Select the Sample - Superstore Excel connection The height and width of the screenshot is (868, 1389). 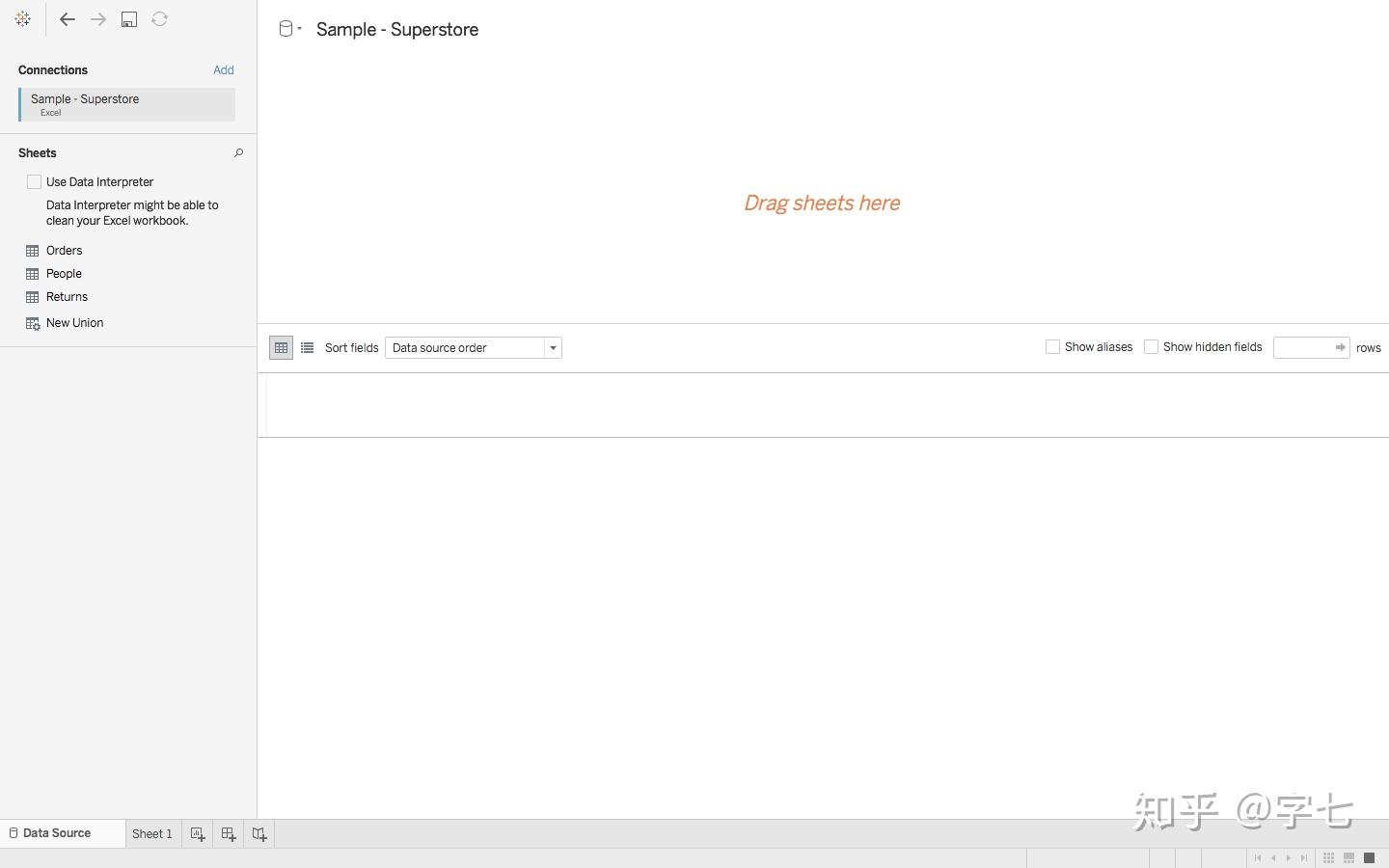click(126, 104)
